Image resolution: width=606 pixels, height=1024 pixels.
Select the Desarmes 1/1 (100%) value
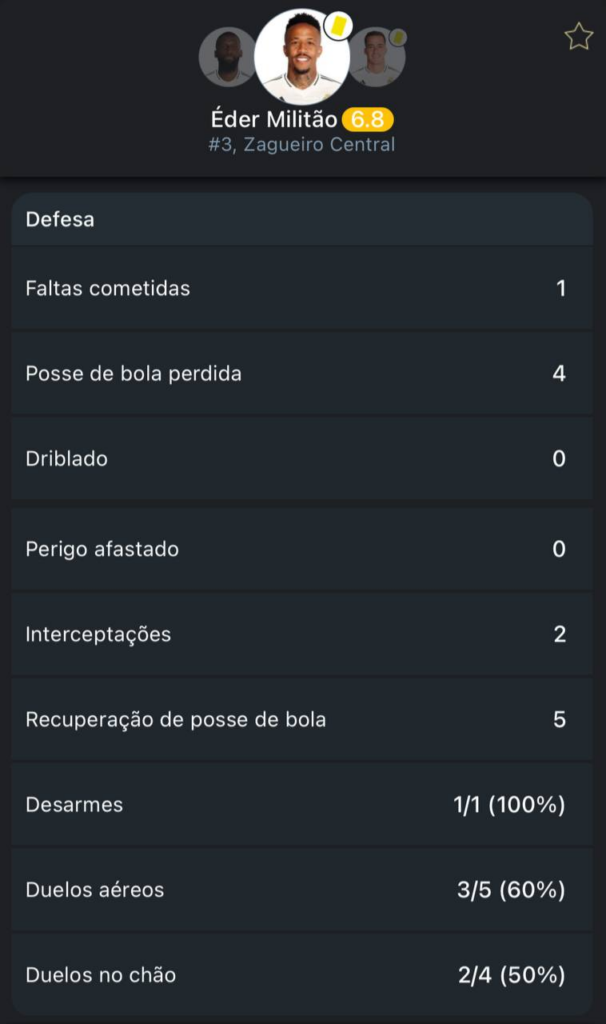510,805
